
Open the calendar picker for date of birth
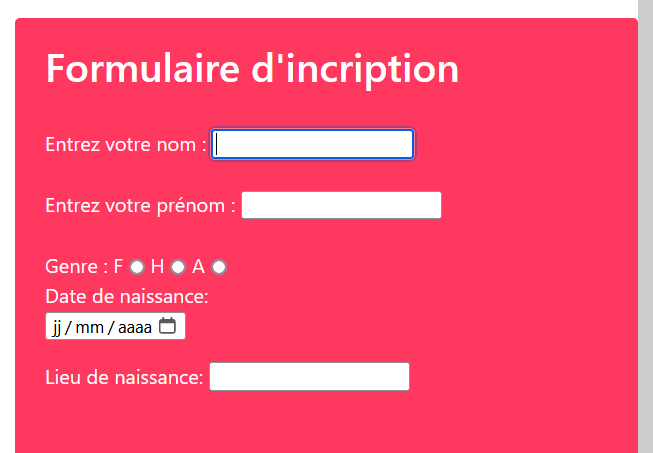point(168,326)
